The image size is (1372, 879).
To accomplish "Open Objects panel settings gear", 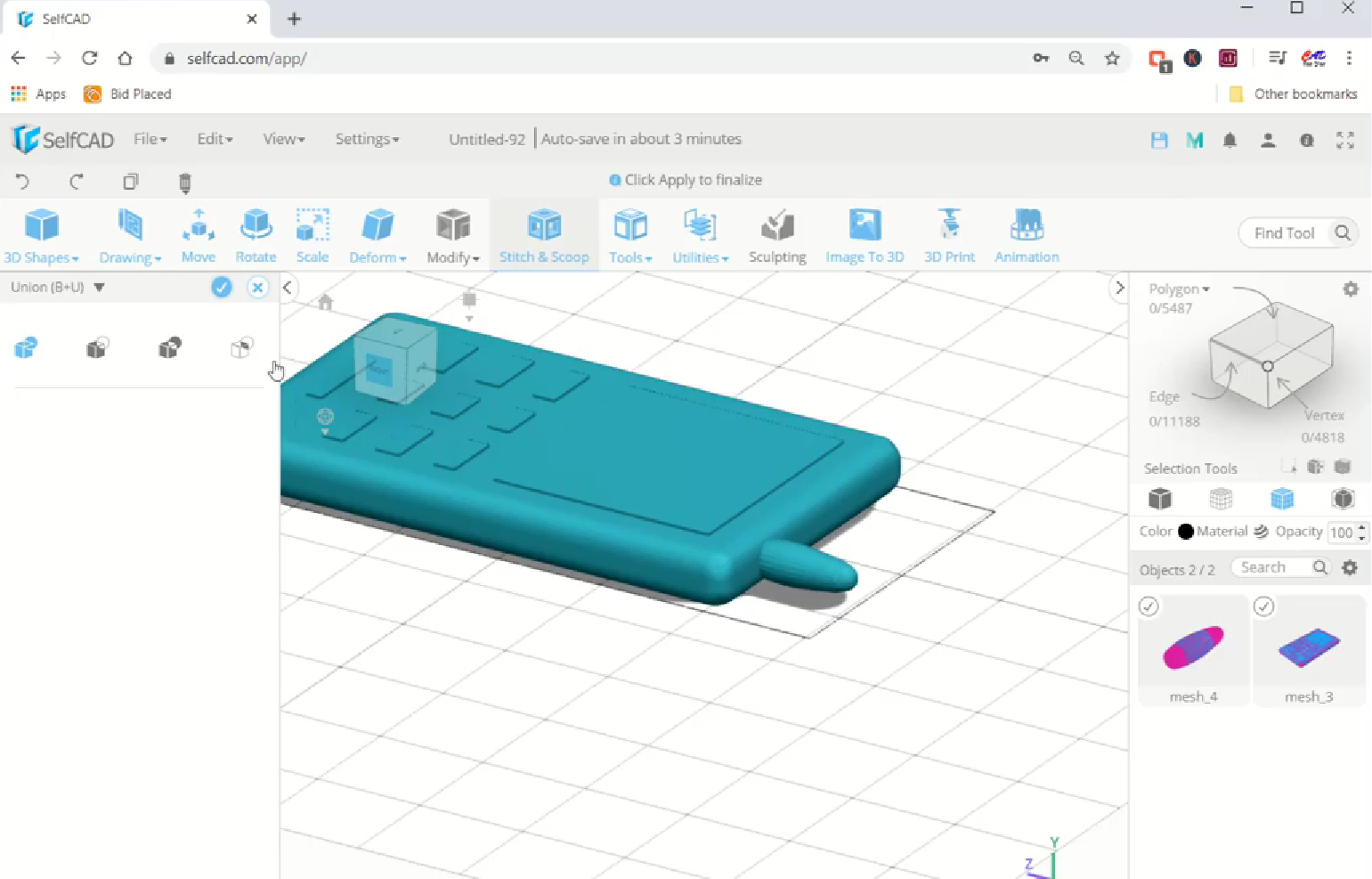I will [x=1350, y=567].
